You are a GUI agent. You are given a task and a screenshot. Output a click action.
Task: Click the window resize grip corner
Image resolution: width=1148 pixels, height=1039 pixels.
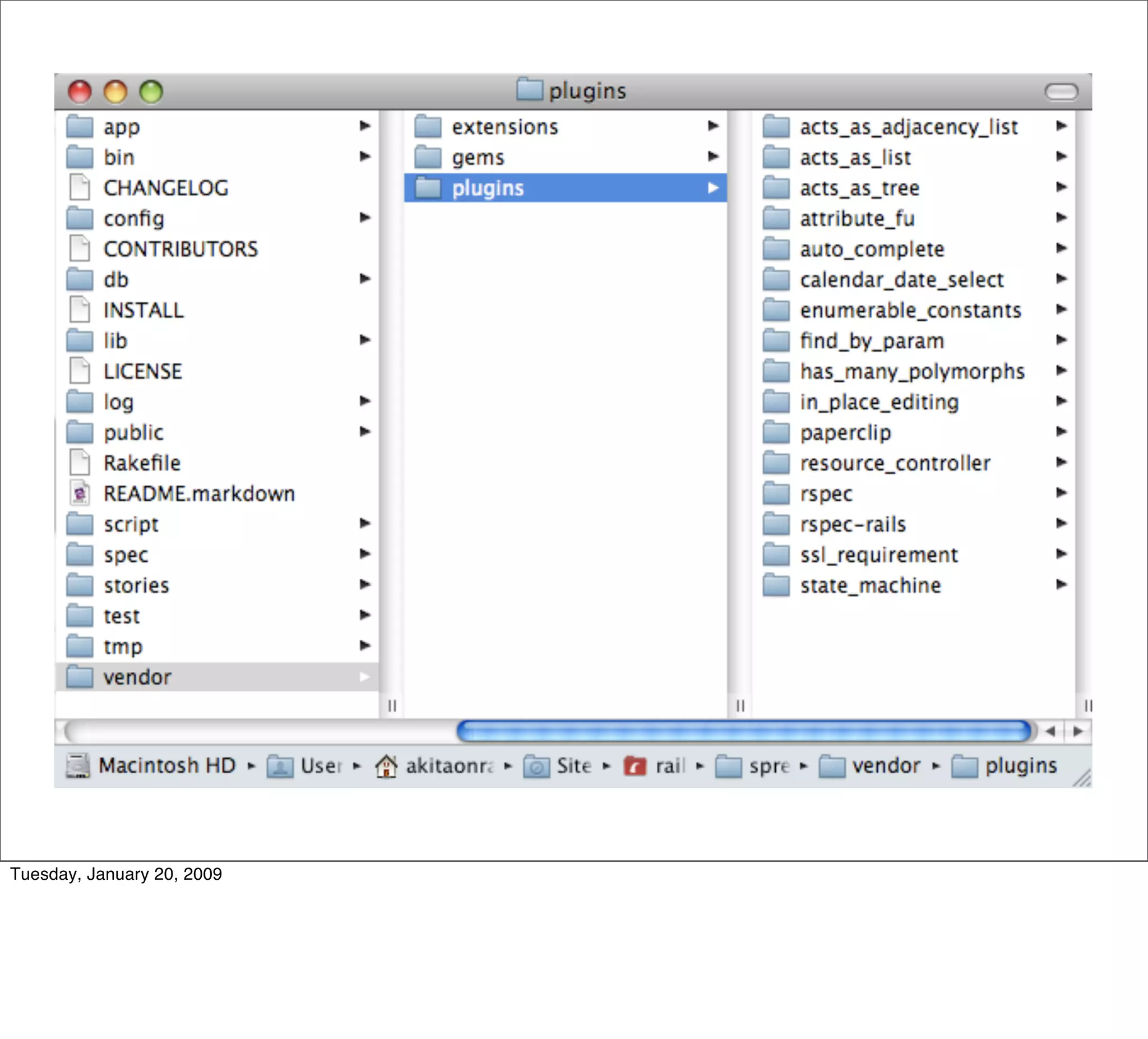coord(1082,778)
